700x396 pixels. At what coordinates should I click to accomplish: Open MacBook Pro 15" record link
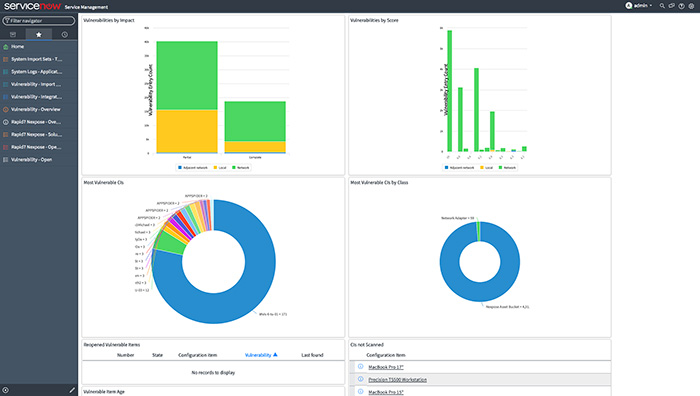[386, 392]
